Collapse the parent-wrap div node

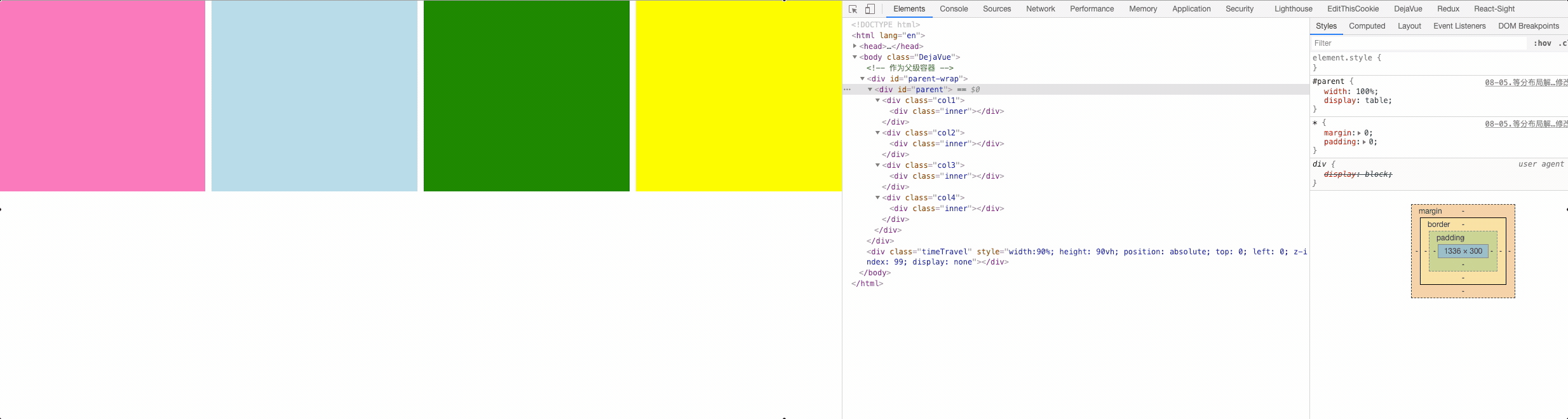862,79
